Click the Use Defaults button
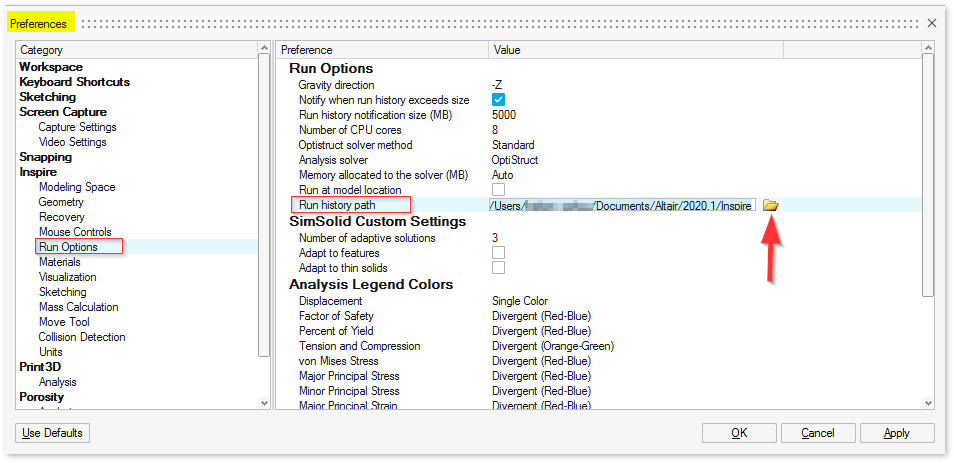Viewport: 954px width, 463px height. (x=52, y=433)
